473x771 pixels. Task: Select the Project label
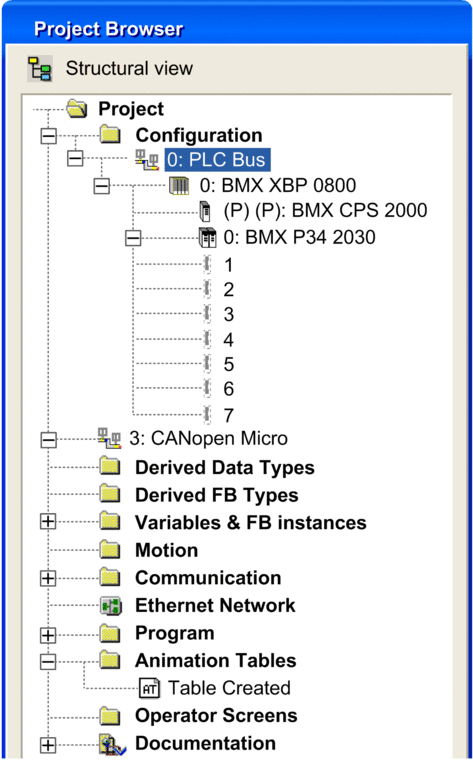[131, 109]
